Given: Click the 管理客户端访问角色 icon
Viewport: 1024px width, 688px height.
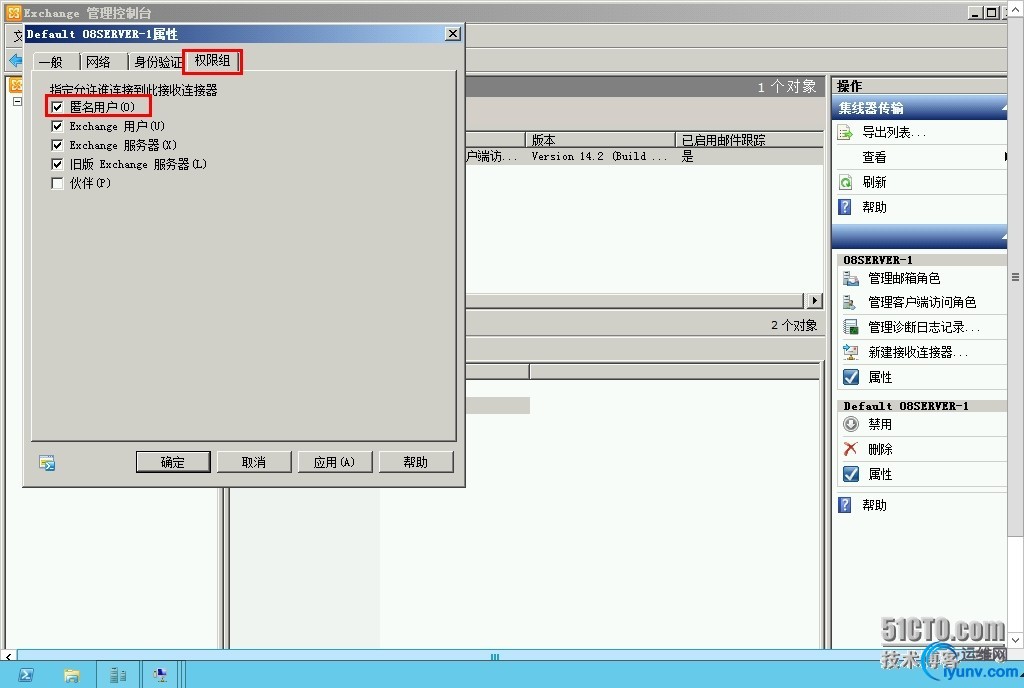Looking at the screenshot, I should tap(850, 303).
